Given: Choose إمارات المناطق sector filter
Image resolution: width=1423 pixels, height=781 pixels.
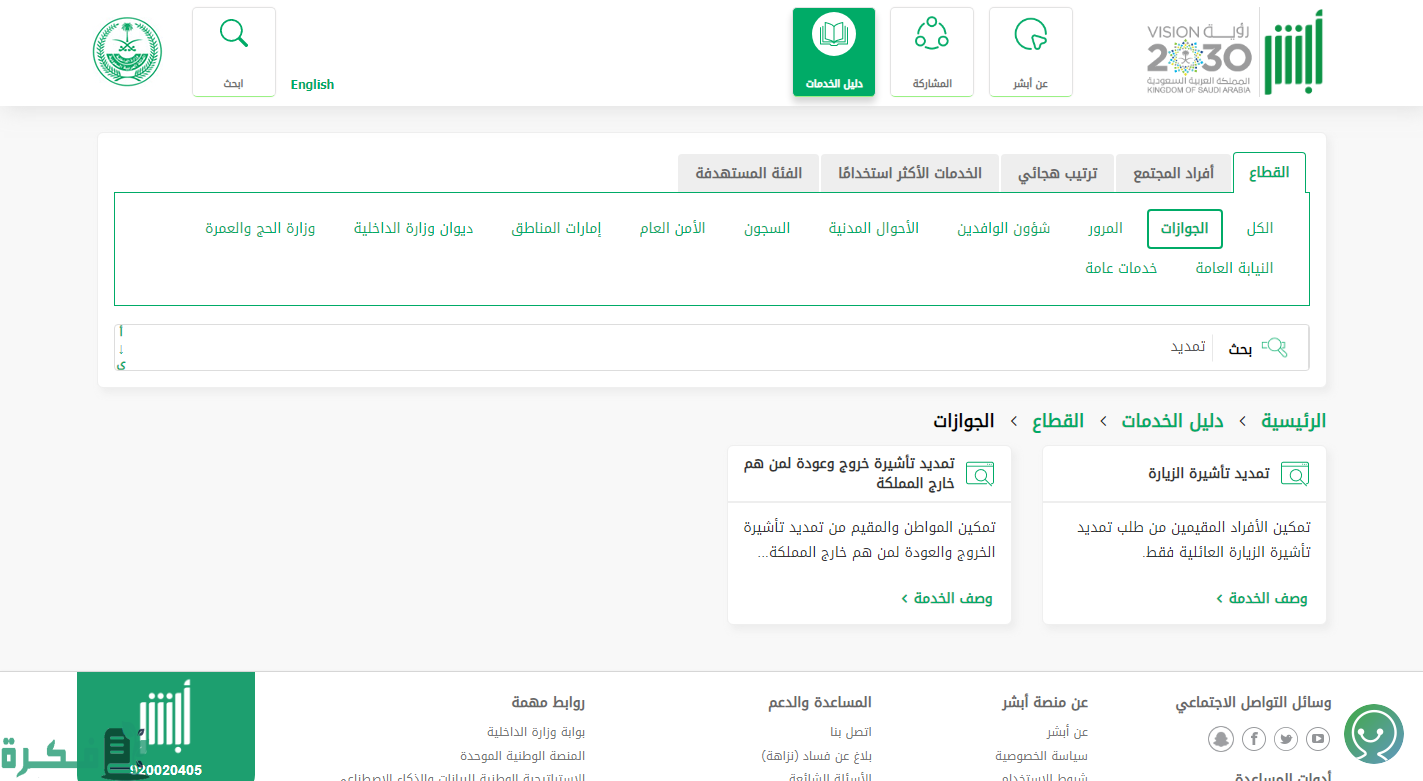Looking at the screenshot, I should 556,228.
